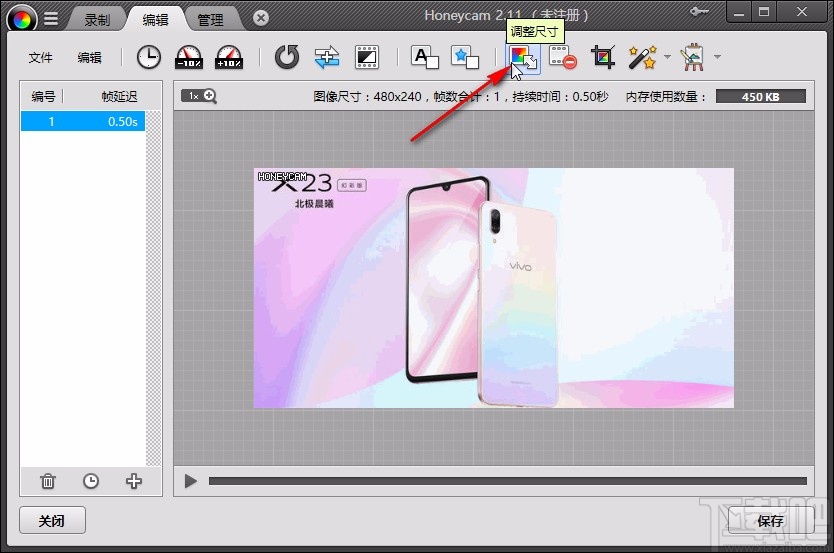Click the 450 KB memory usage bar
The width and height of the screenshot is (834, 553).
click(x=761, y=96)
